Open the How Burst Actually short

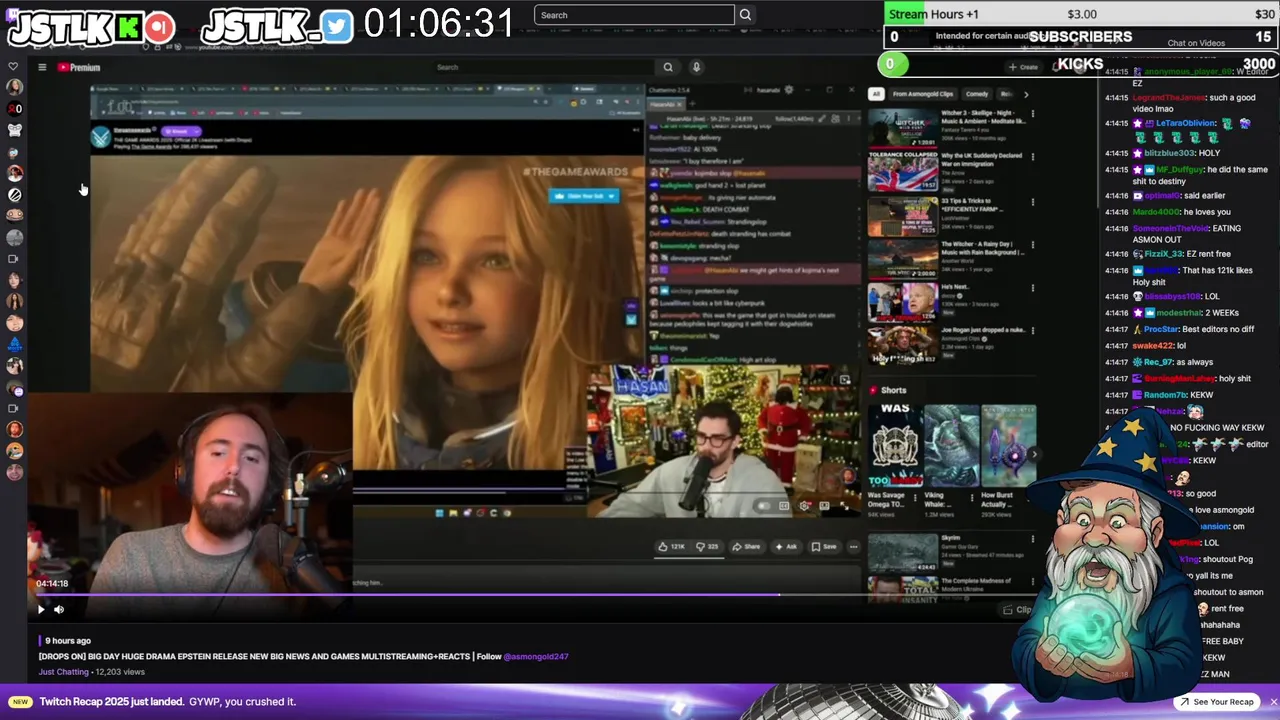pyautogui.click(x=1008, y=446)
